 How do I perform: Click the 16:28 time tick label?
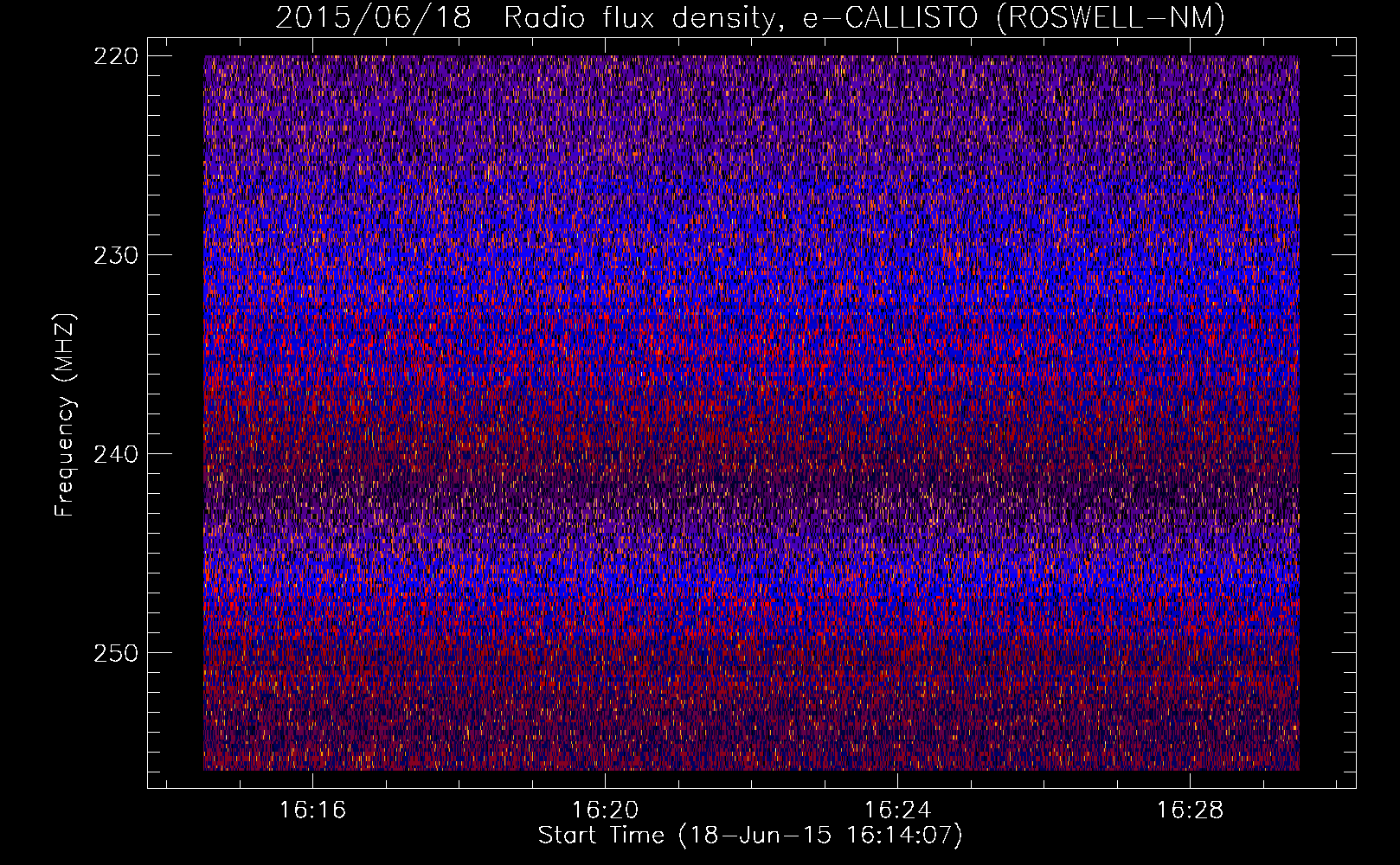(1191, 811)
